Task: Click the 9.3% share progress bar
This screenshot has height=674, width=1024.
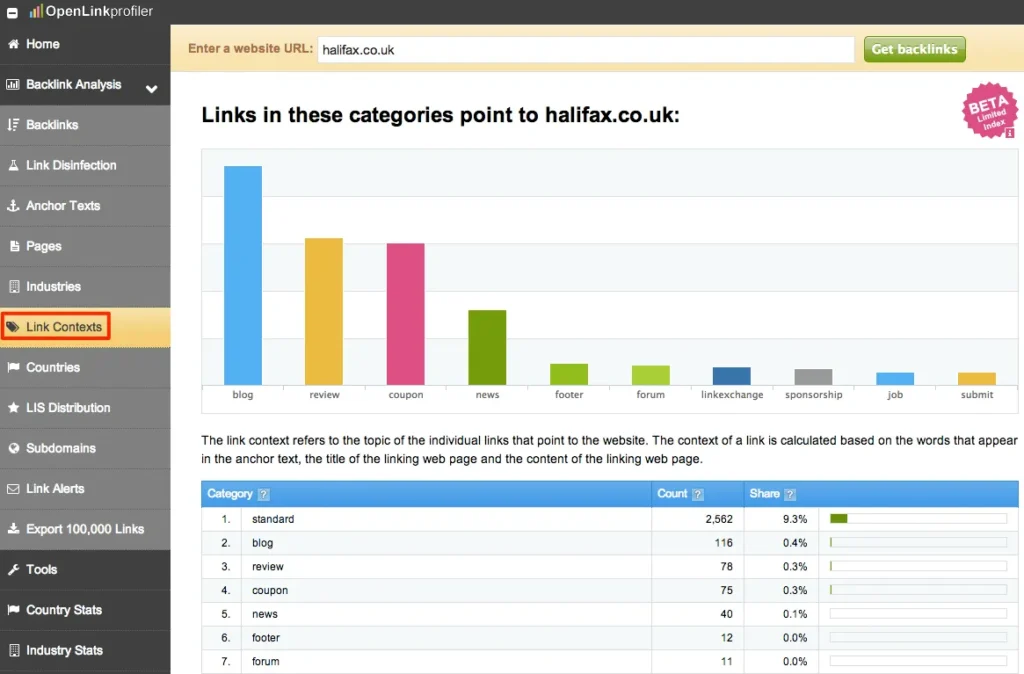Action: coord(918,519)
